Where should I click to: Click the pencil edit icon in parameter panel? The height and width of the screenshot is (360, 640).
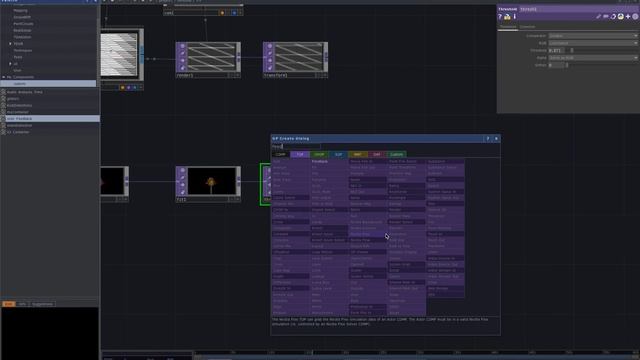[598, 17]
